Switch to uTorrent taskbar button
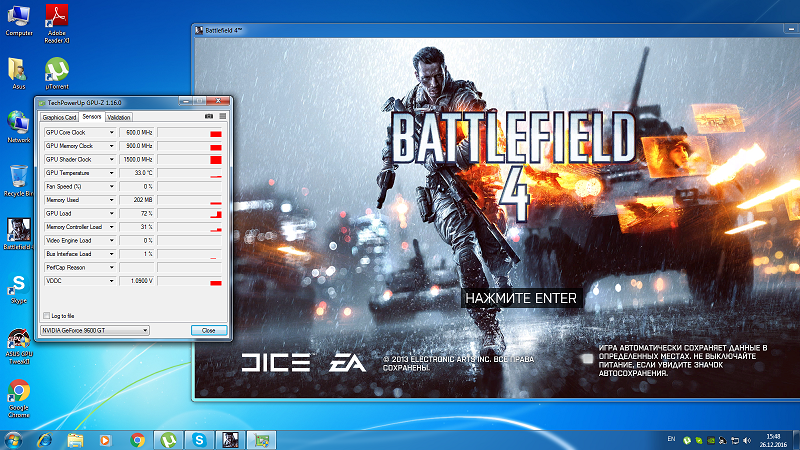800x450 pixels. tap(168, 440)
